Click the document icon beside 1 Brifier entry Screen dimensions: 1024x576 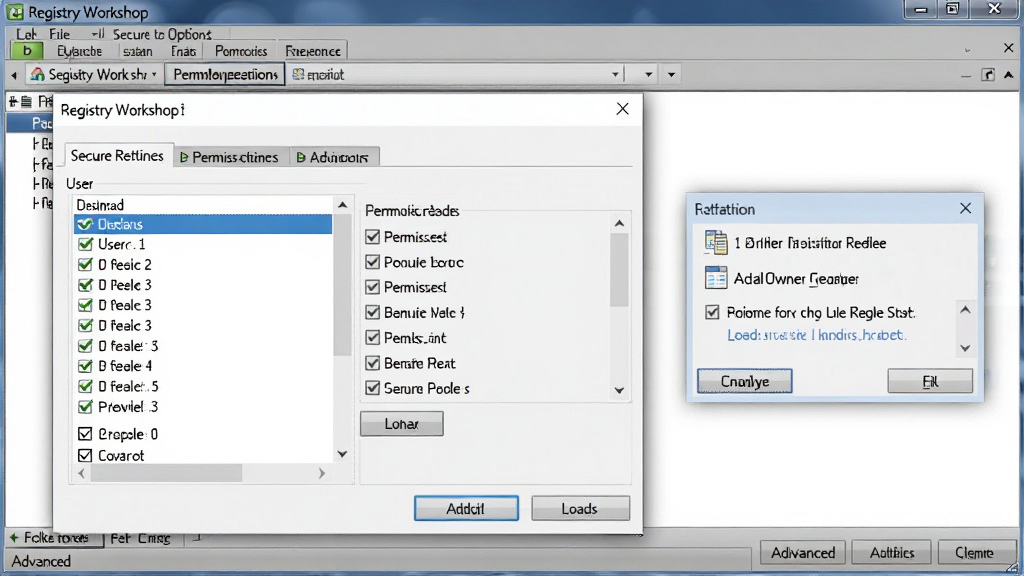[x=716, y=242]
